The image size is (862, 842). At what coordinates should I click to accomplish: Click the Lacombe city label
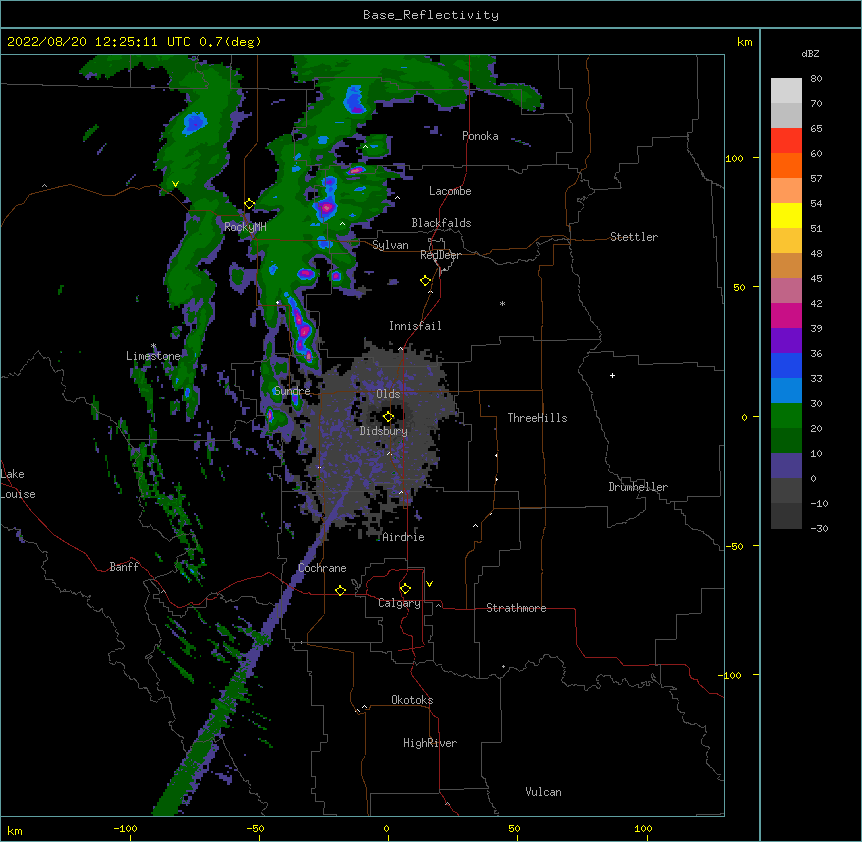(x=450, y=191)
